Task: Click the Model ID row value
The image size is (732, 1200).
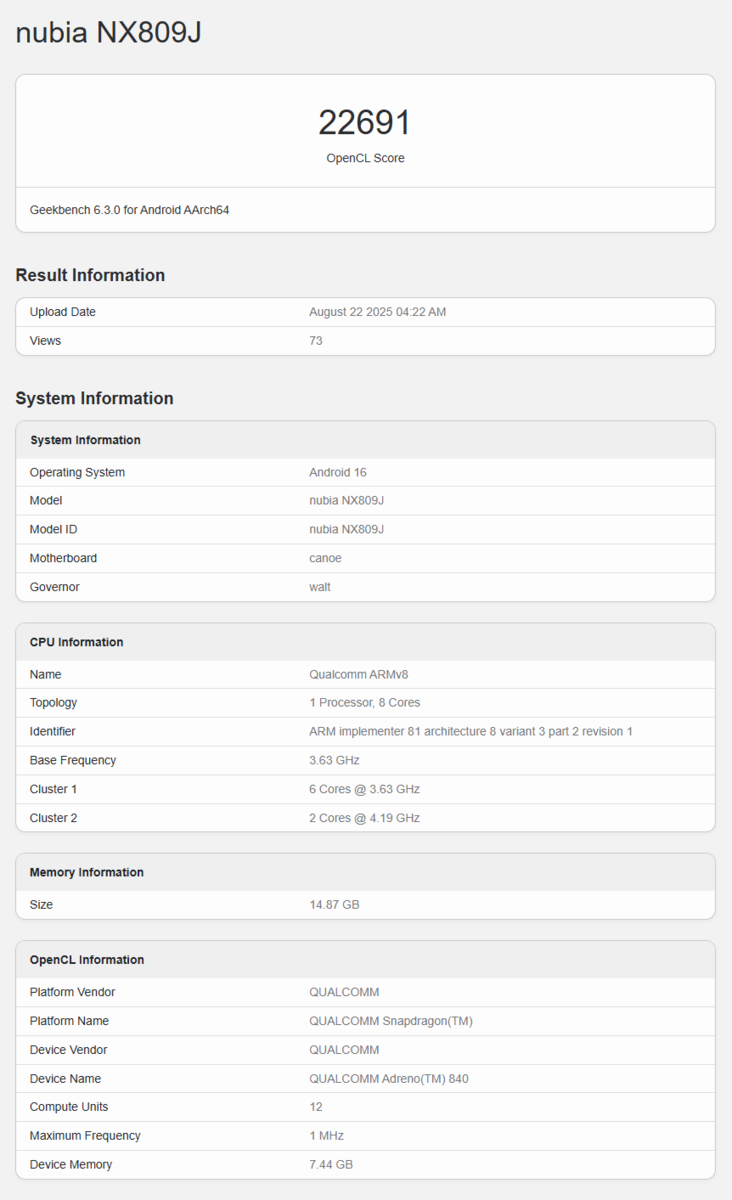Action: [x=346, y=529]
